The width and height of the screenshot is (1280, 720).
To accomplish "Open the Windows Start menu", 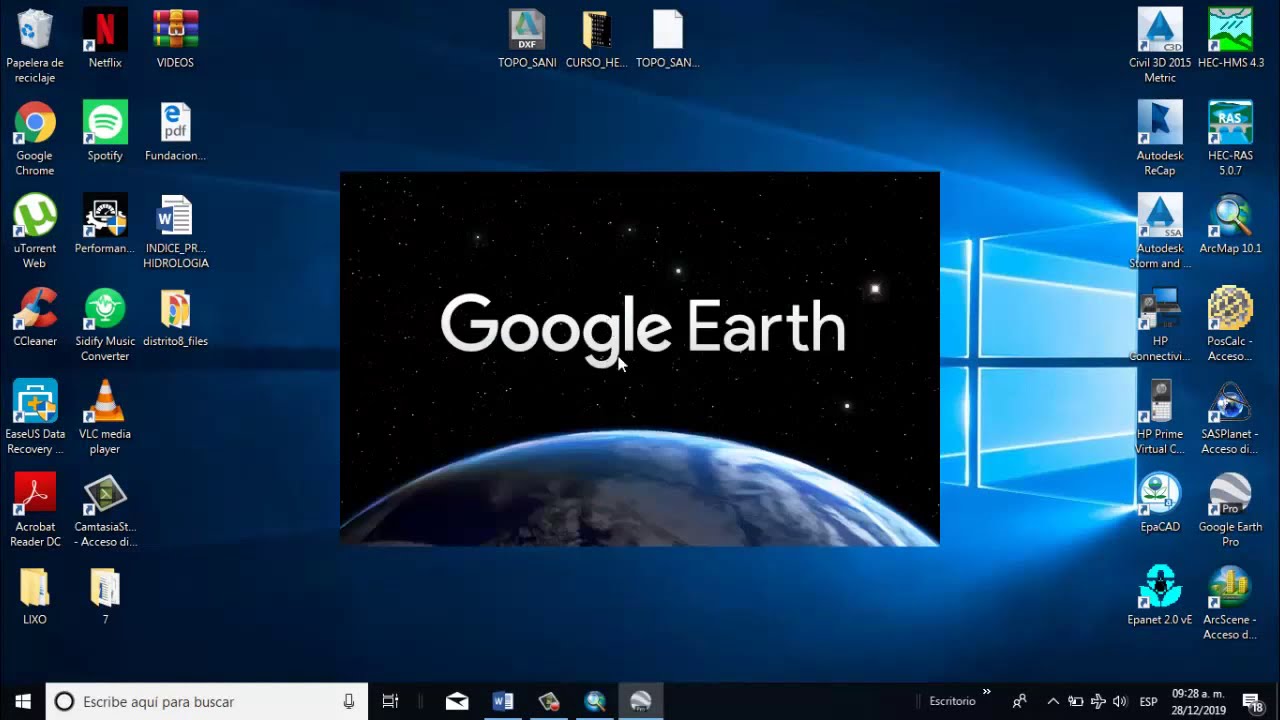I will click(x=23, y=701).
